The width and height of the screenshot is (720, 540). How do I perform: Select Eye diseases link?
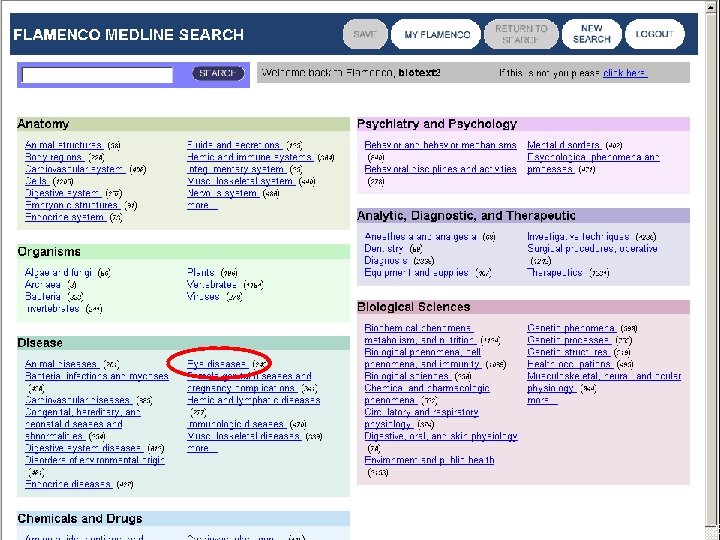(218, 364)
